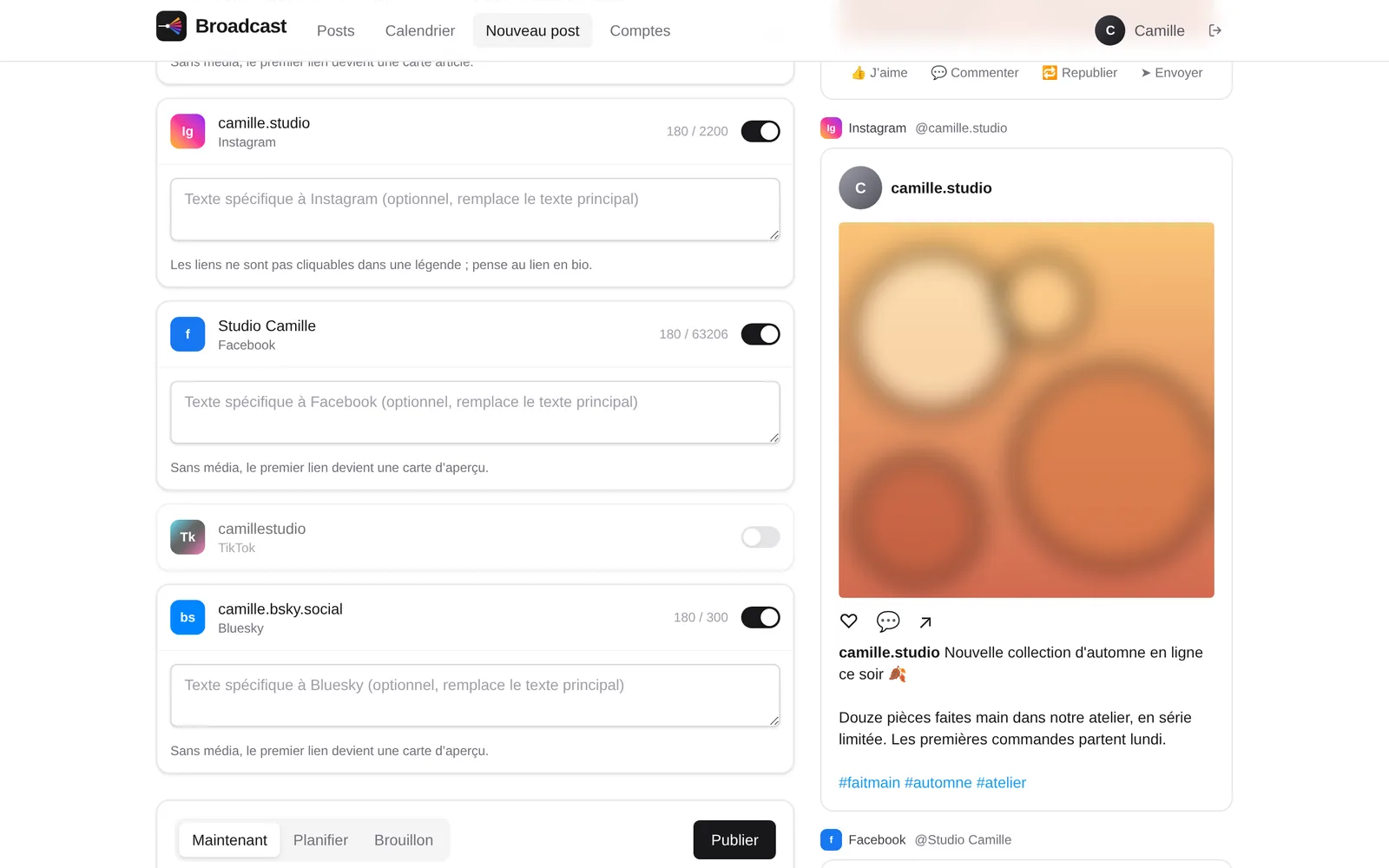The image size is (1389, 868).
Task: Click the Facebook icon for Studio Camille
Action: (188, 334)
